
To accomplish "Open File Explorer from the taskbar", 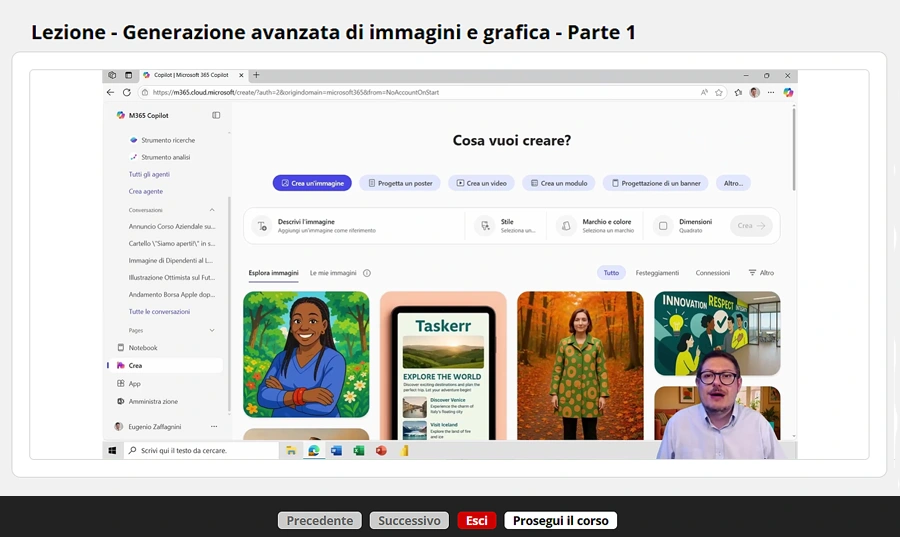I will pyautogui.click(x=291, y=451).
